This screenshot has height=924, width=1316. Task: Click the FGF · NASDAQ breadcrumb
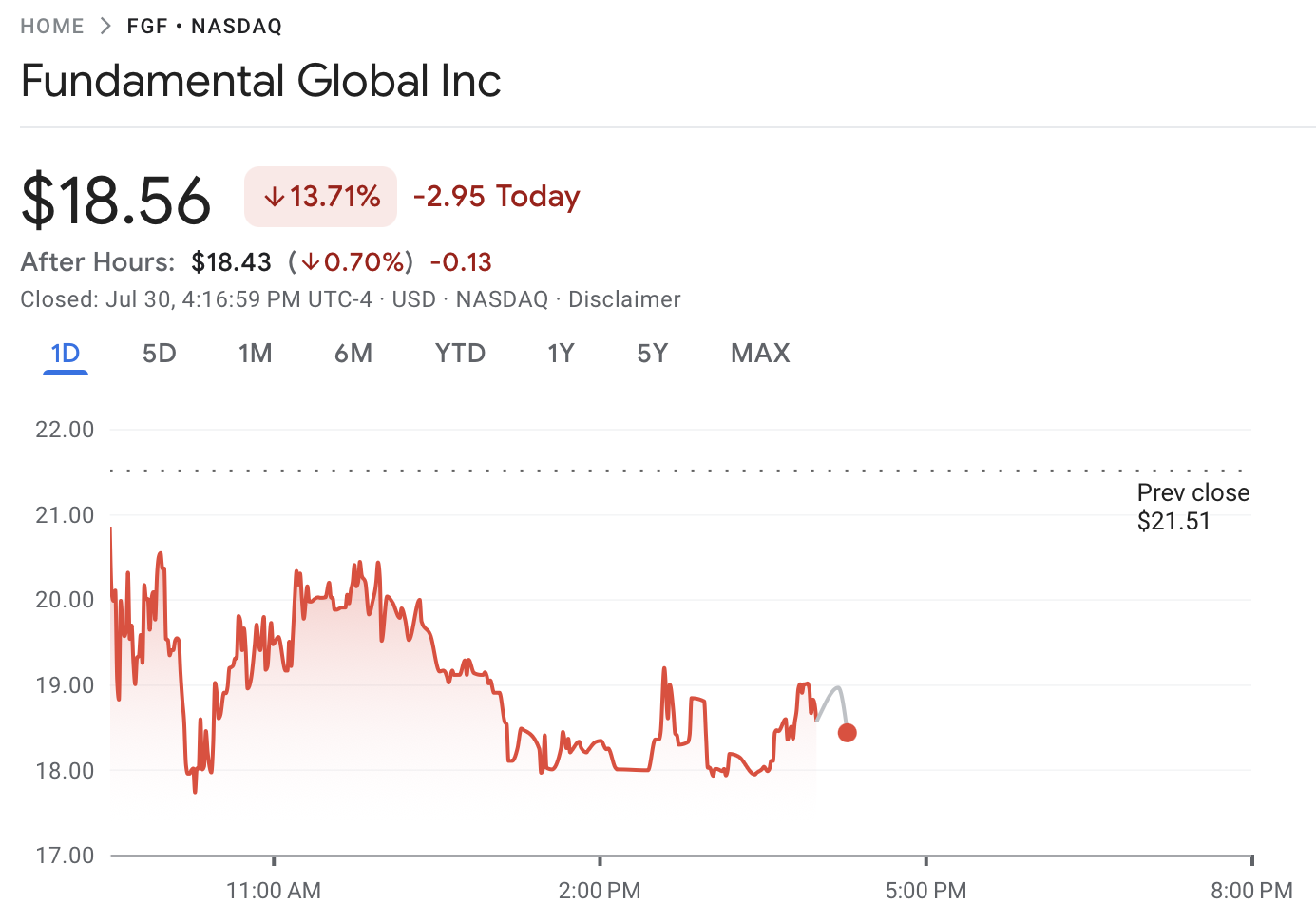pyautogui.click(x=204, y=27)
